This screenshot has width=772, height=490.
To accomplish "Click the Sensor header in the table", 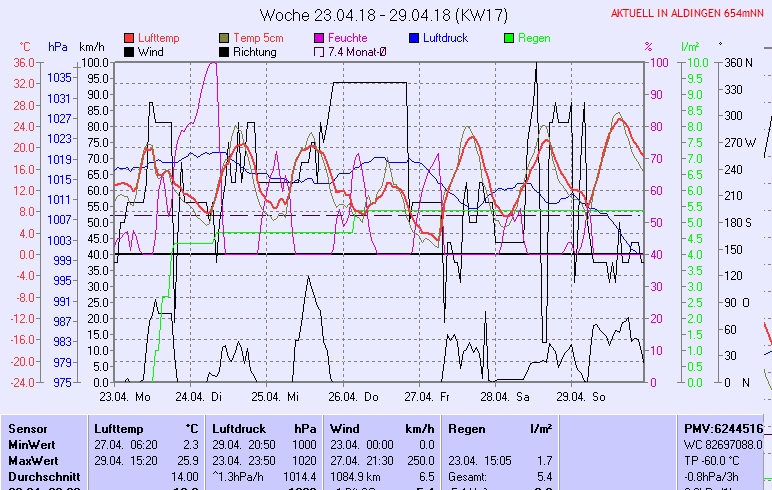I will click(27, 428).
